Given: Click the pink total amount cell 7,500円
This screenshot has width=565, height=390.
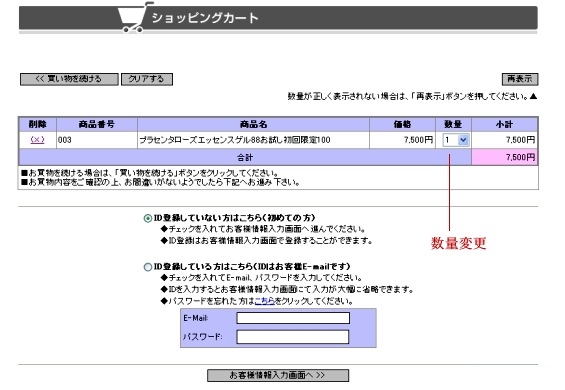Looking at the screenshot, I should pos(504,157).
